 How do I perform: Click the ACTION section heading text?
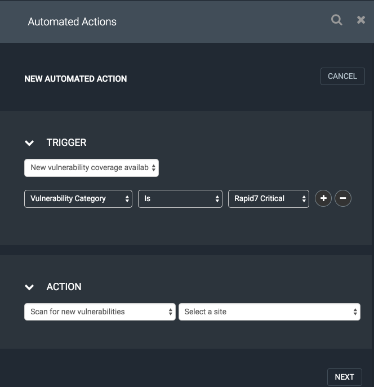[64, 287]
